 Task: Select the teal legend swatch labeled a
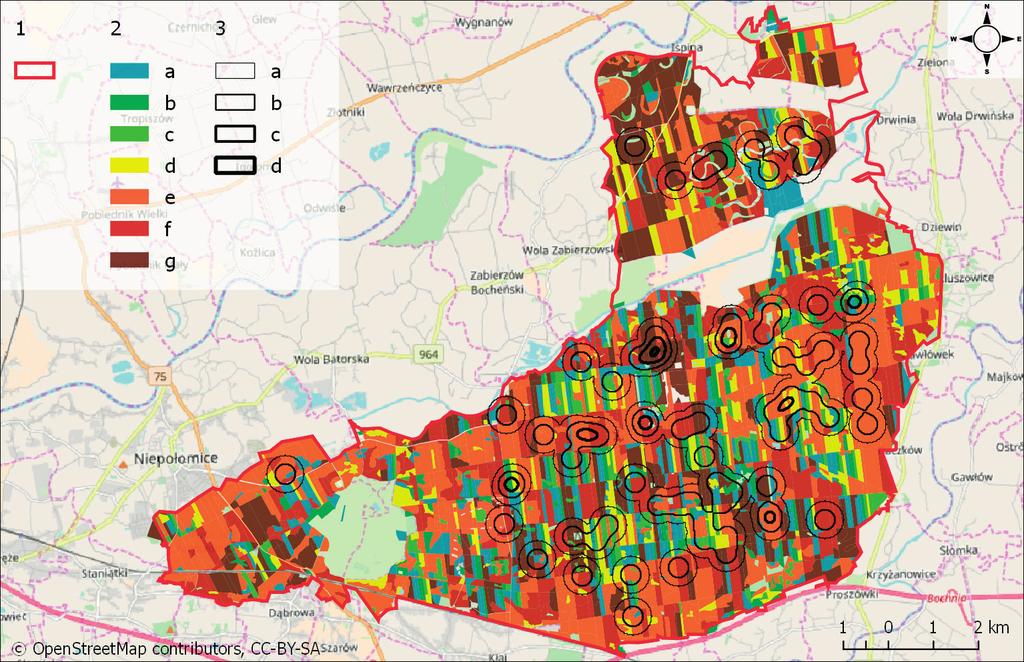click(x=129, y=71)
